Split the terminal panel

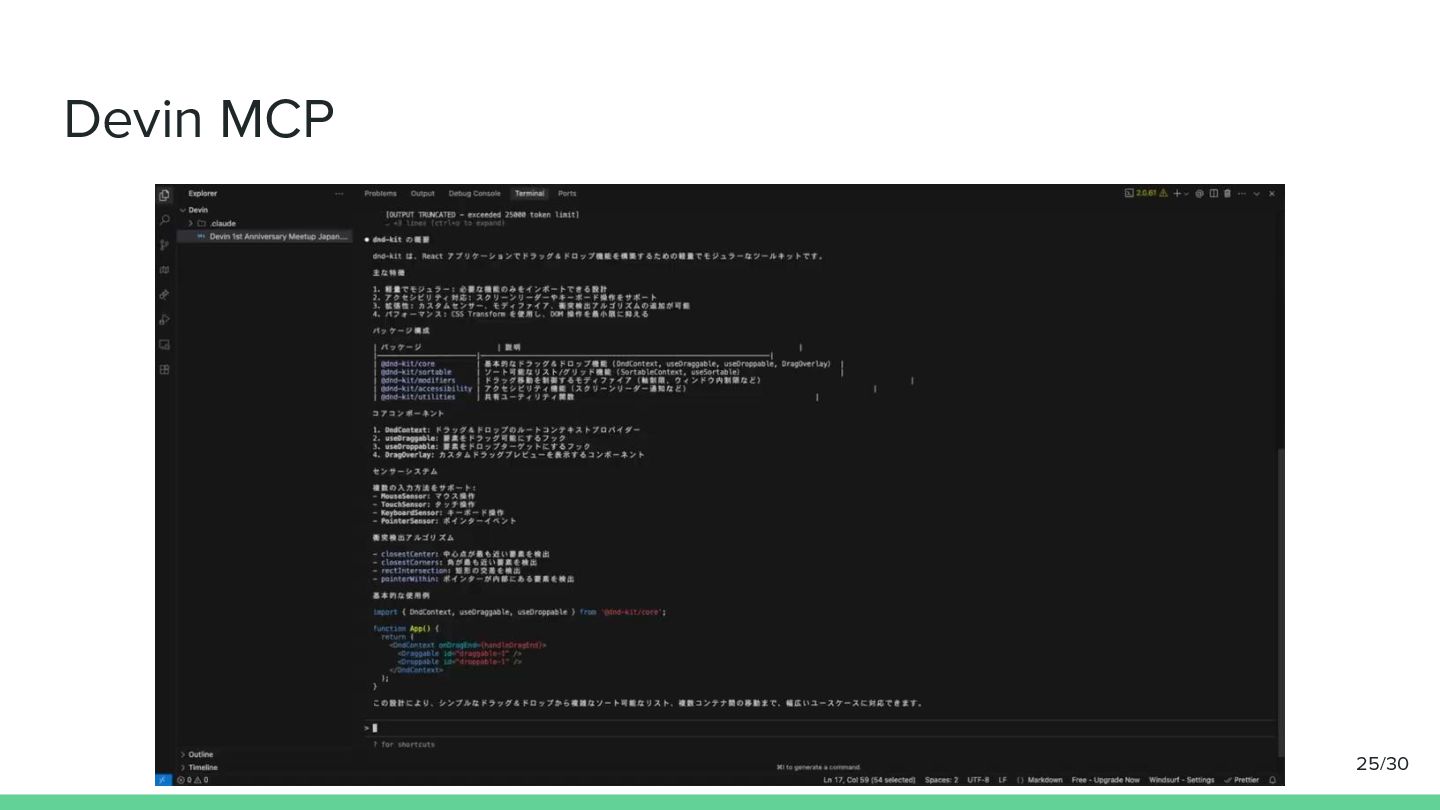coord(1213,193)
